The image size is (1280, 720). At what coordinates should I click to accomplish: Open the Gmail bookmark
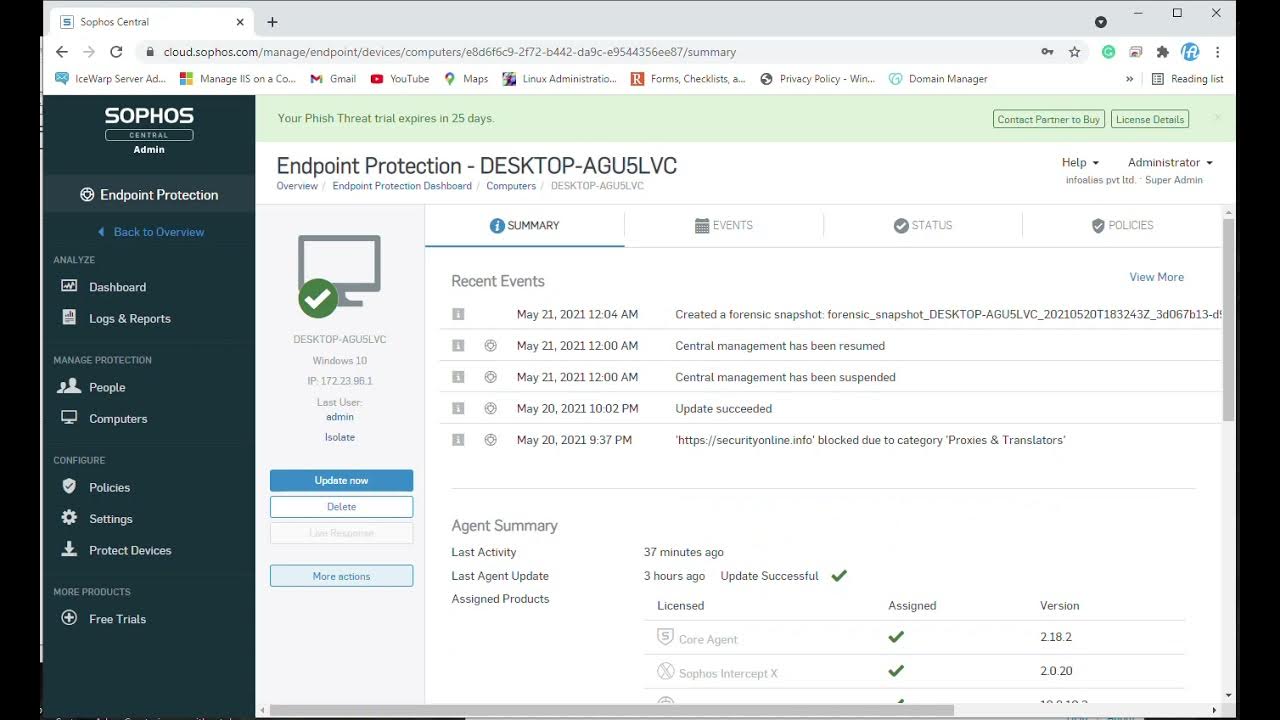point(333,79)
